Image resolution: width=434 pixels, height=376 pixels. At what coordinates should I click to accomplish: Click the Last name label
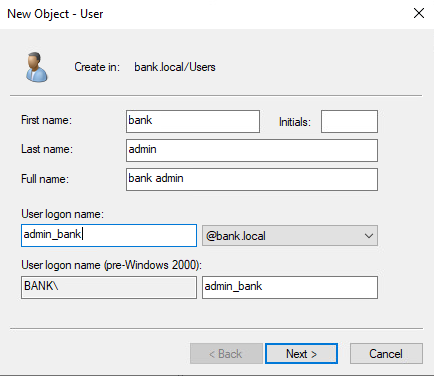47,149
